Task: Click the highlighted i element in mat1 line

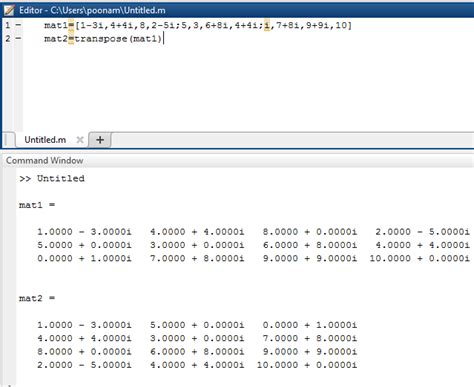Action: coord(267,25)
